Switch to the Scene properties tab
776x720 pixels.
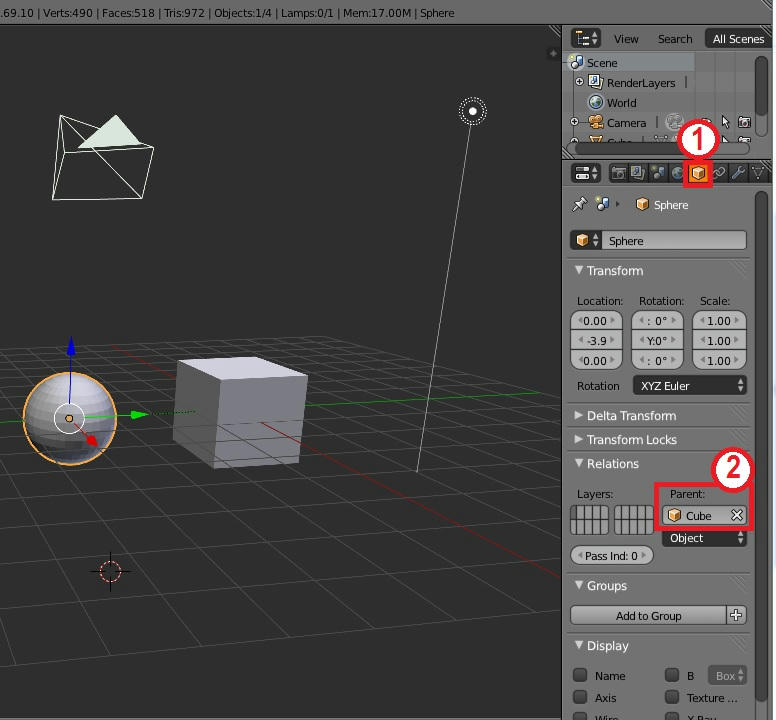click(658, 173)
